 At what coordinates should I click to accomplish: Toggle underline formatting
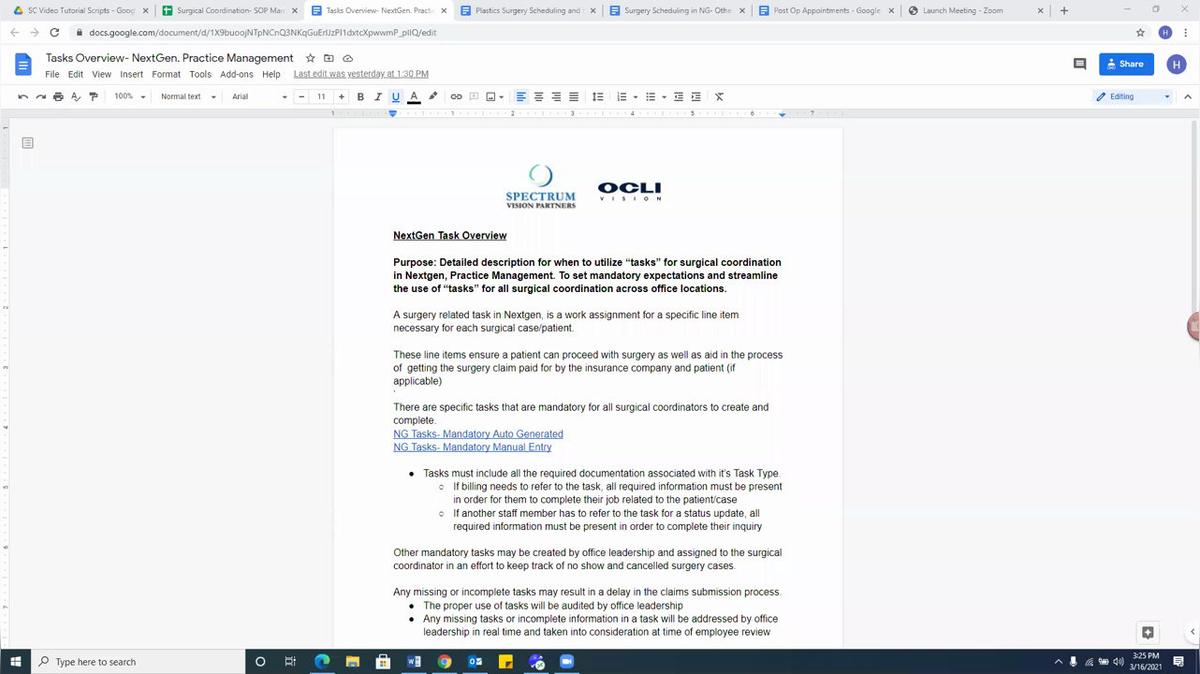click(x=395, y=96)
